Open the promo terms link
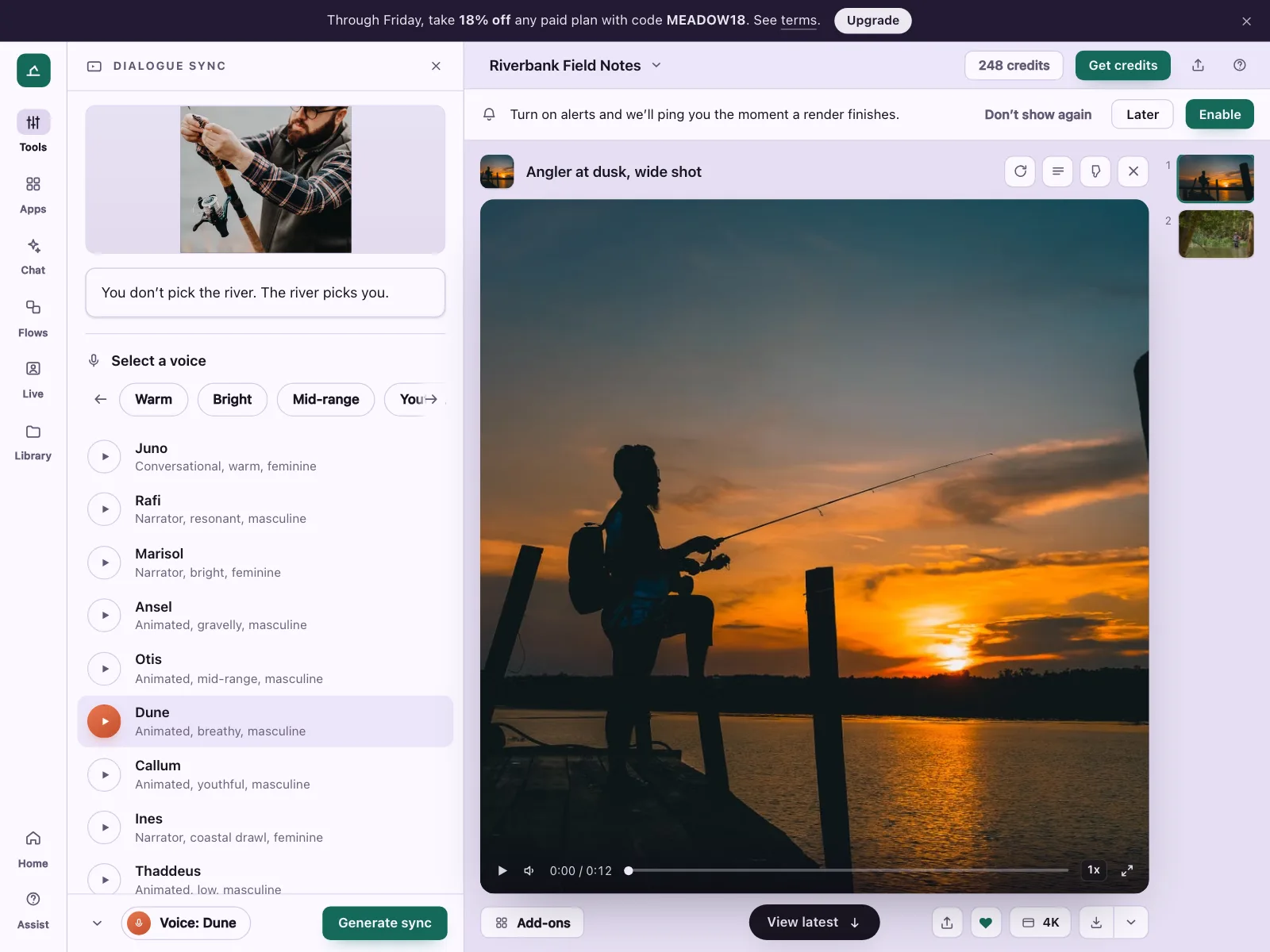The width and height of the screenshot is (1270, 952). point(799,21)
